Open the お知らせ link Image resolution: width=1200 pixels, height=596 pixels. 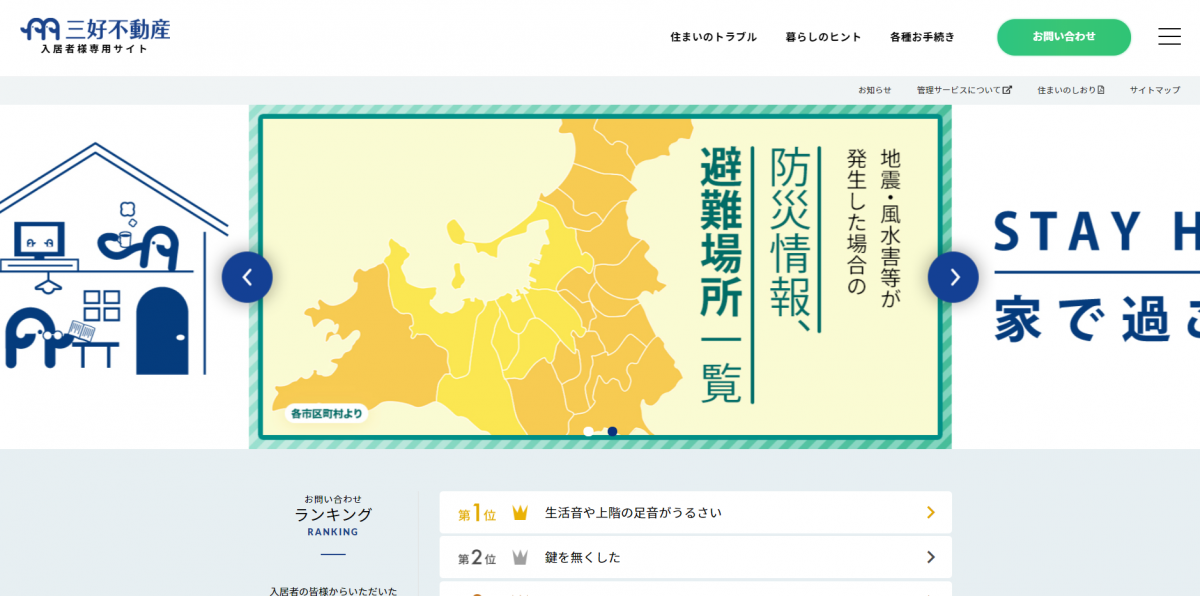point(874,90)
